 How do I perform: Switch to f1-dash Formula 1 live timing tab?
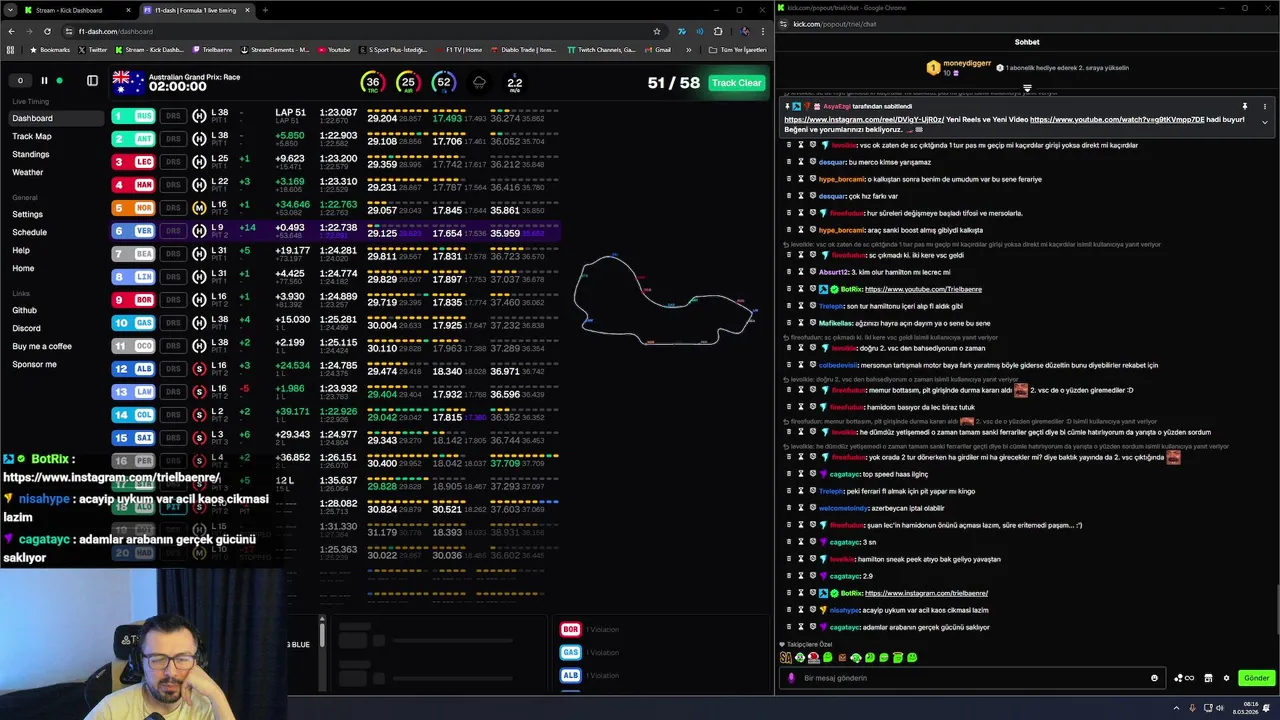196,10
